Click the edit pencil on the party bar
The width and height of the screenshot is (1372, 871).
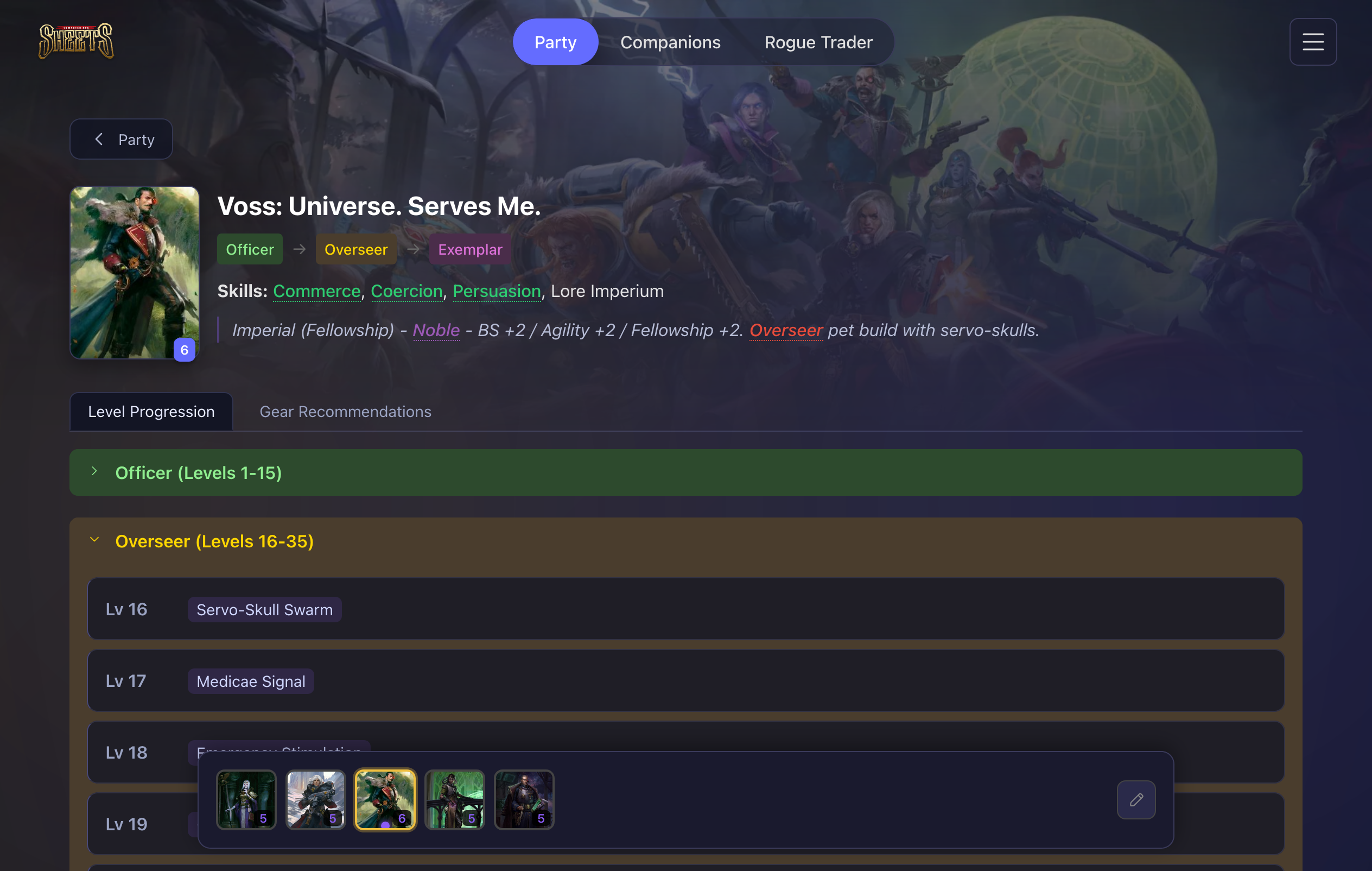(1135, 800)
